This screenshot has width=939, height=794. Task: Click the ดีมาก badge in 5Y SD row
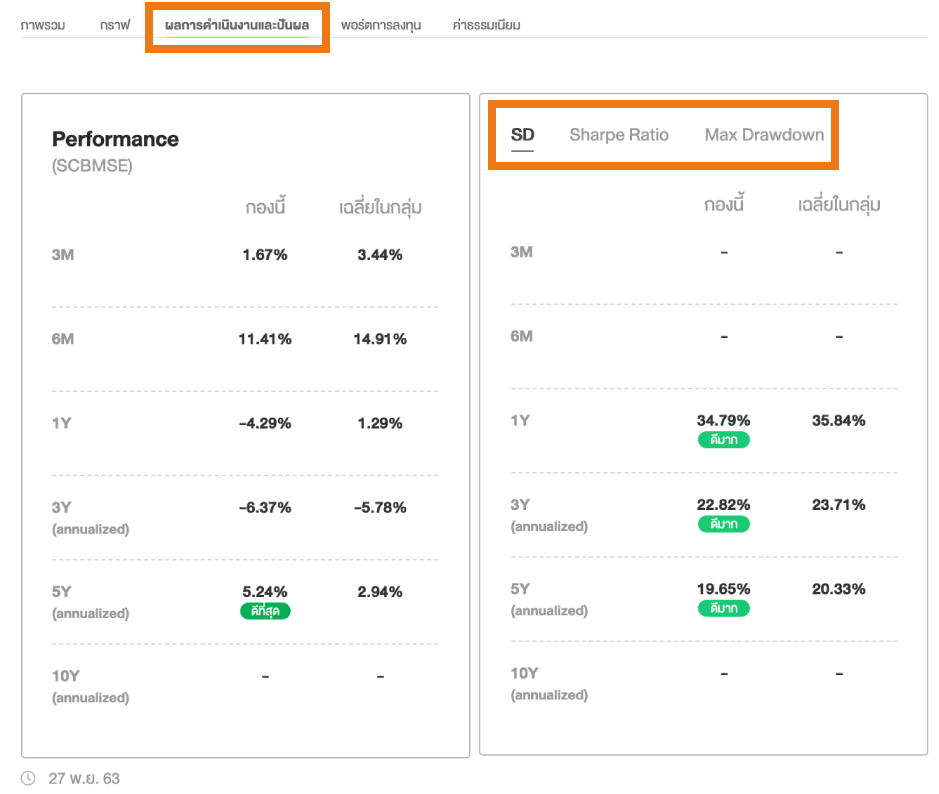pyautogui.click(x=724, y=608)
